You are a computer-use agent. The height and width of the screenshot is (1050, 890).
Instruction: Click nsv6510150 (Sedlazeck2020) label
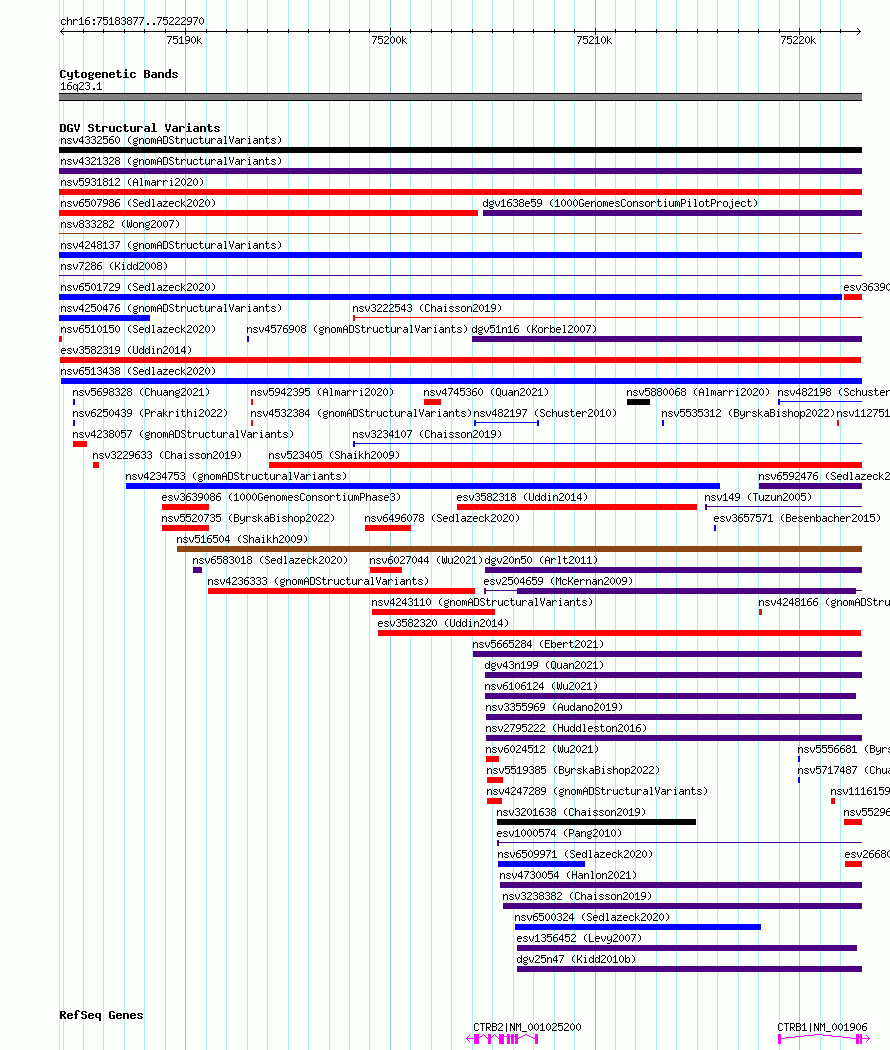(x=138, y=329)
